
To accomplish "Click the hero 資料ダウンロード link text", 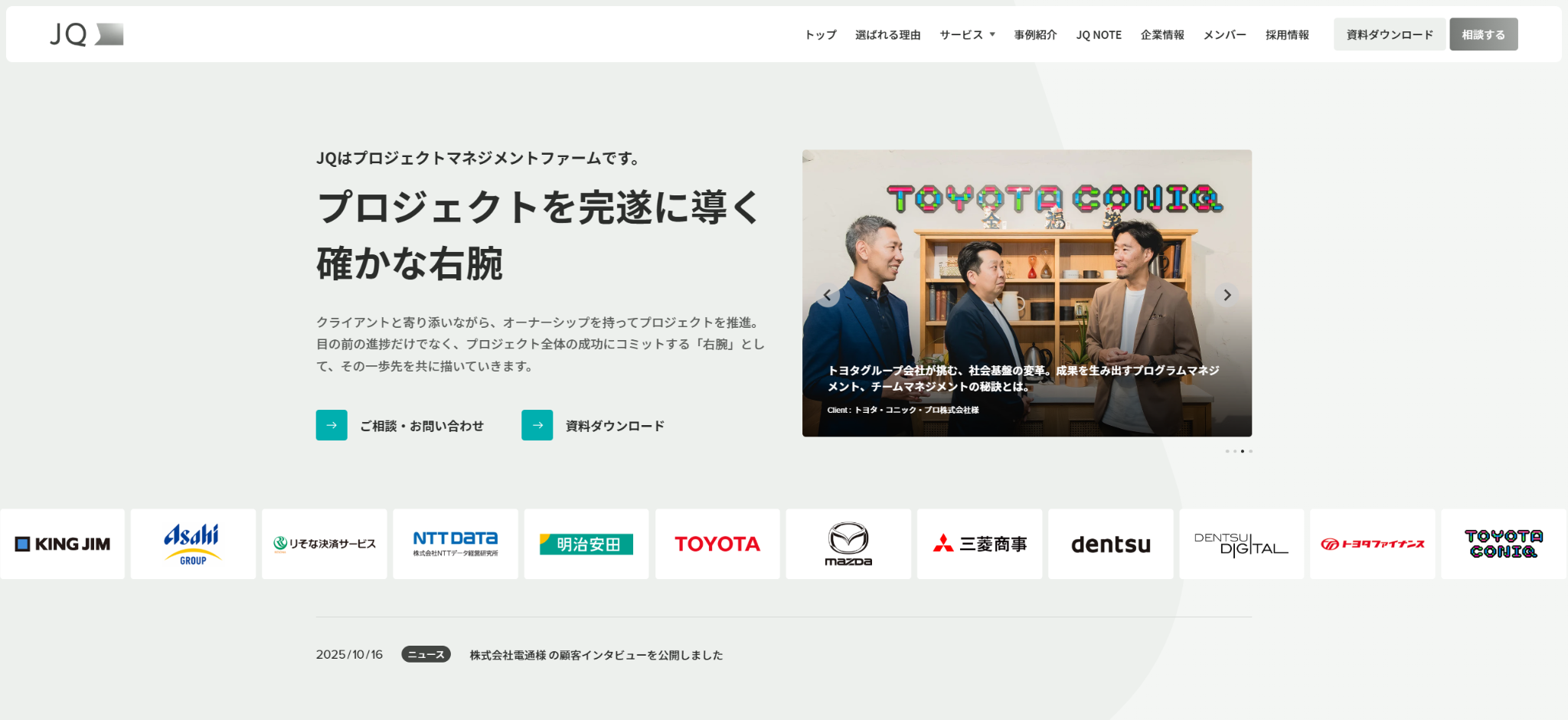I will pyautogui.click(x=615, y=426).
